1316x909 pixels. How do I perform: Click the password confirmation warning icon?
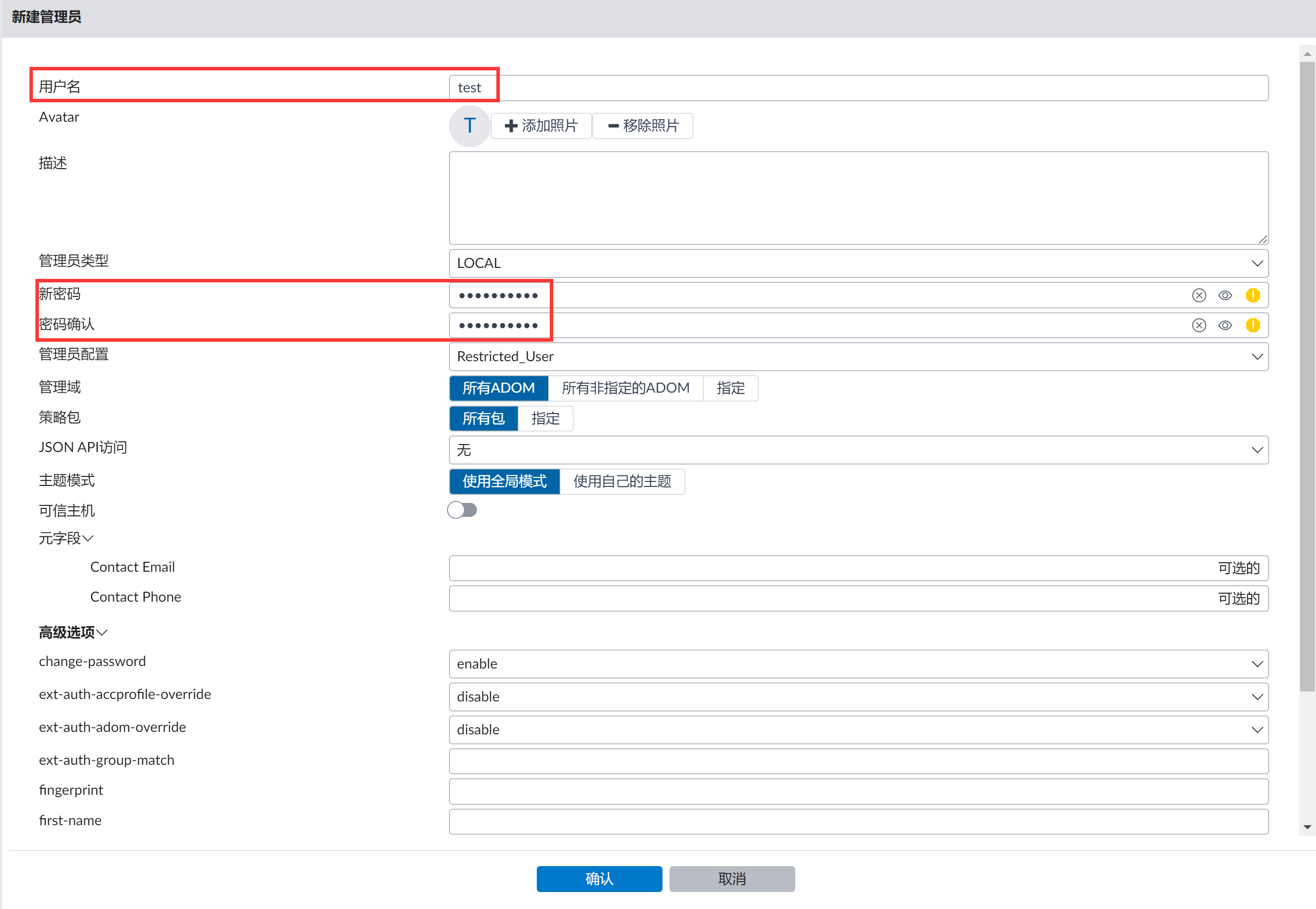(x=1252, y=325)
